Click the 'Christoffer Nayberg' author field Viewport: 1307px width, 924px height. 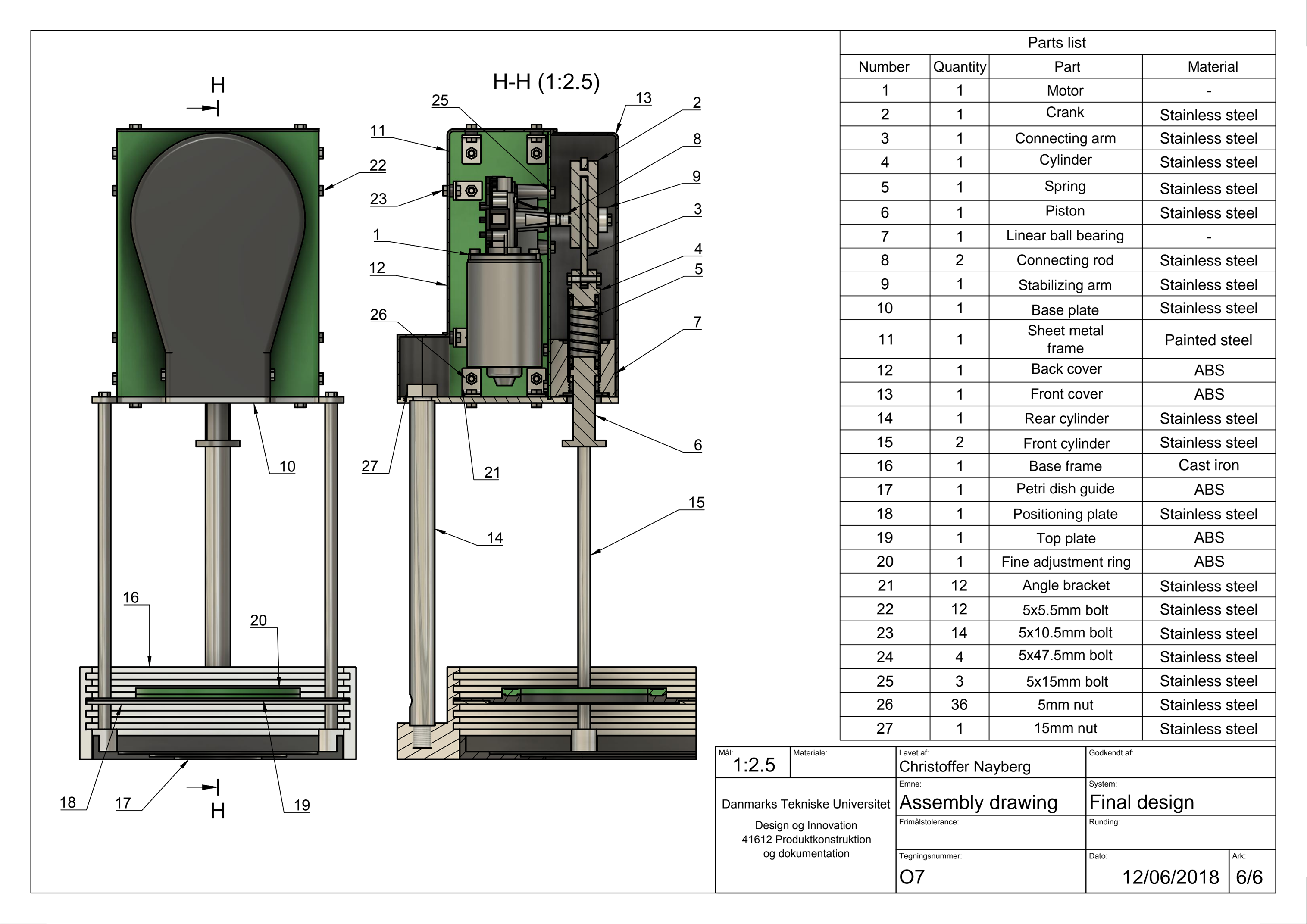(964, 766)
